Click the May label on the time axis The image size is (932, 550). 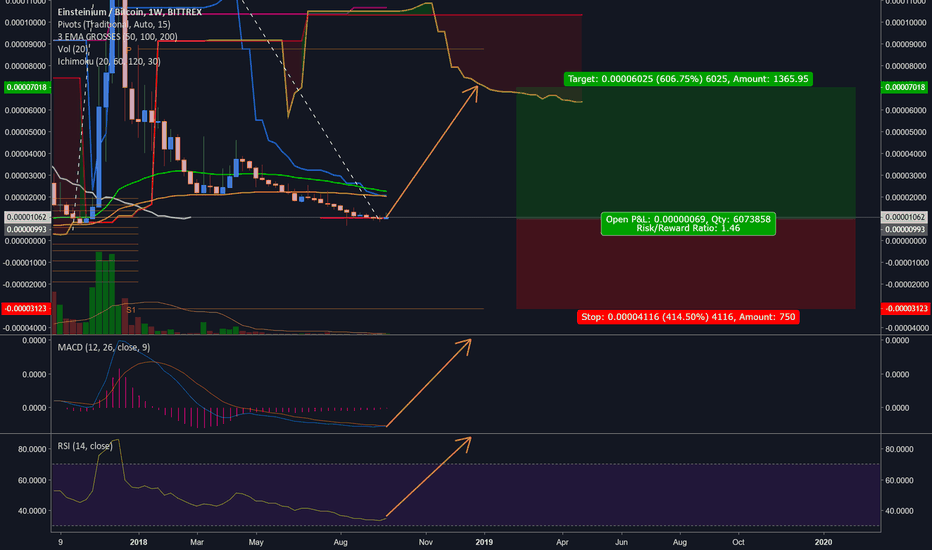256,542
